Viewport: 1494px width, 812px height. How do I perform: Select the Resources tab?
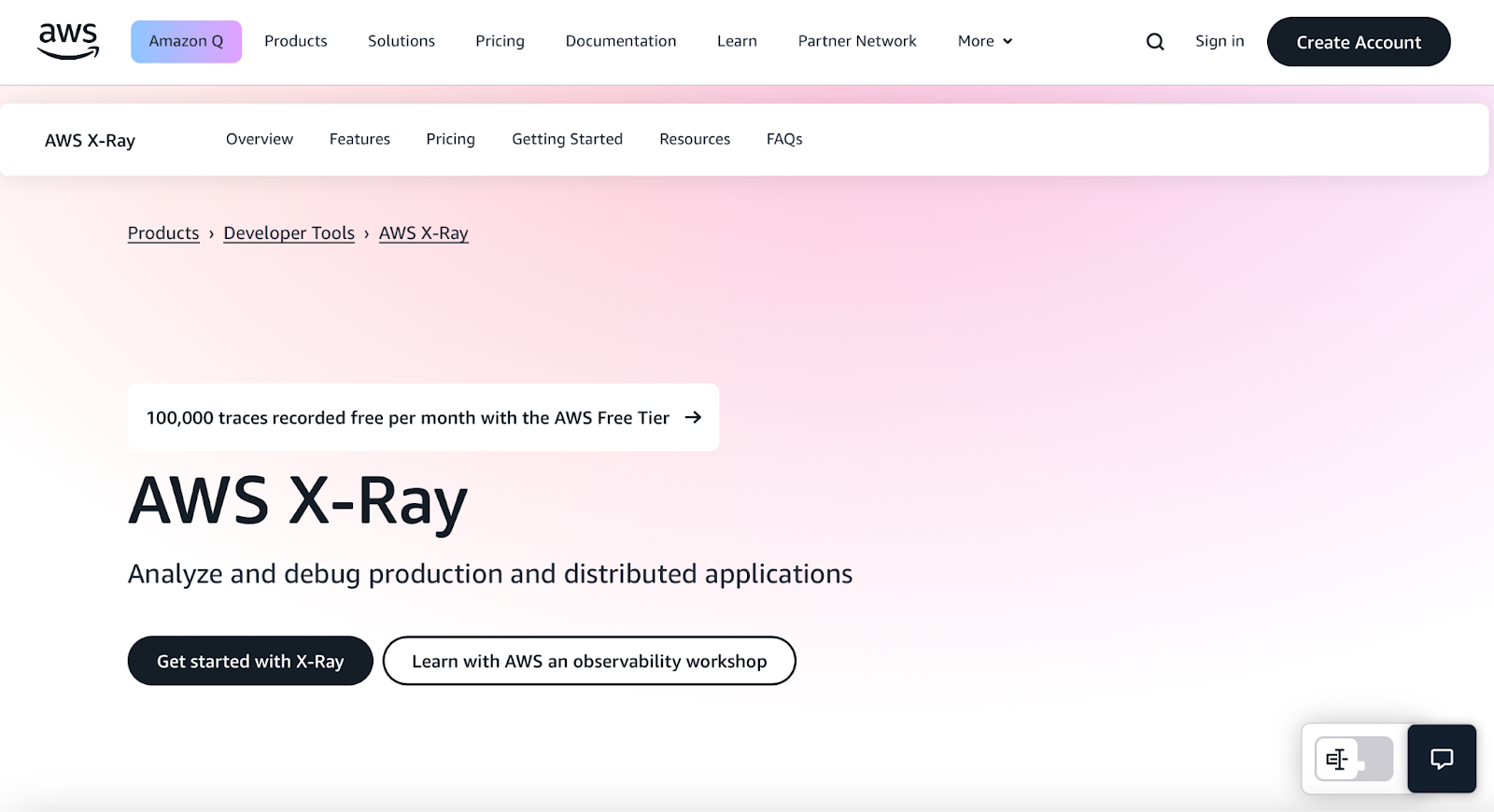pyautogui.click(x=695, y=139)
